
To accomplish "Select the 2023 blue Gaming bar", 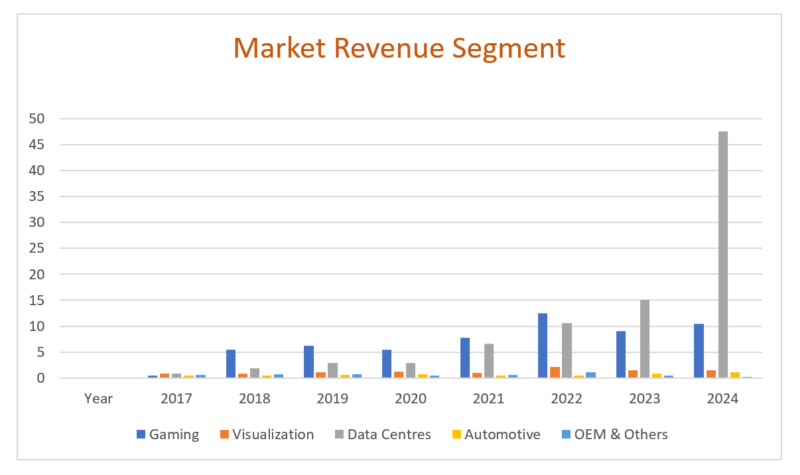I will (x=621, y=355).
